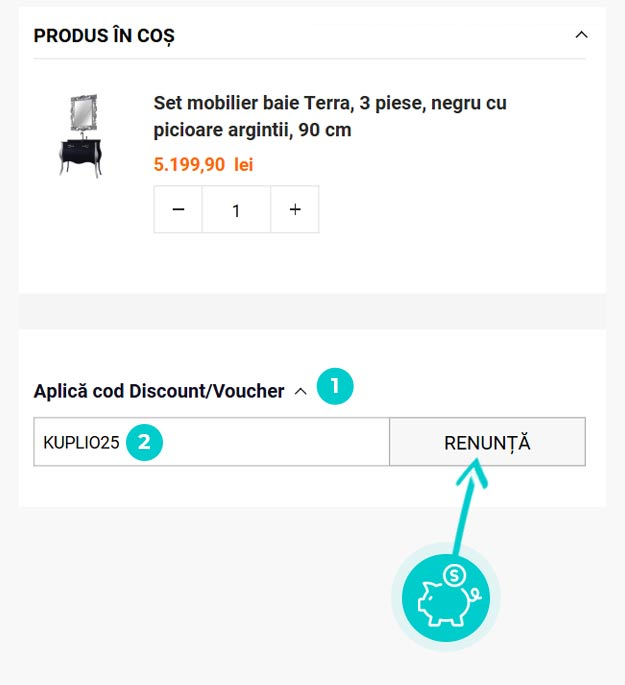Click the Aplică cod Discount/Voucher label
625x685 pixels.
point(159,391)
